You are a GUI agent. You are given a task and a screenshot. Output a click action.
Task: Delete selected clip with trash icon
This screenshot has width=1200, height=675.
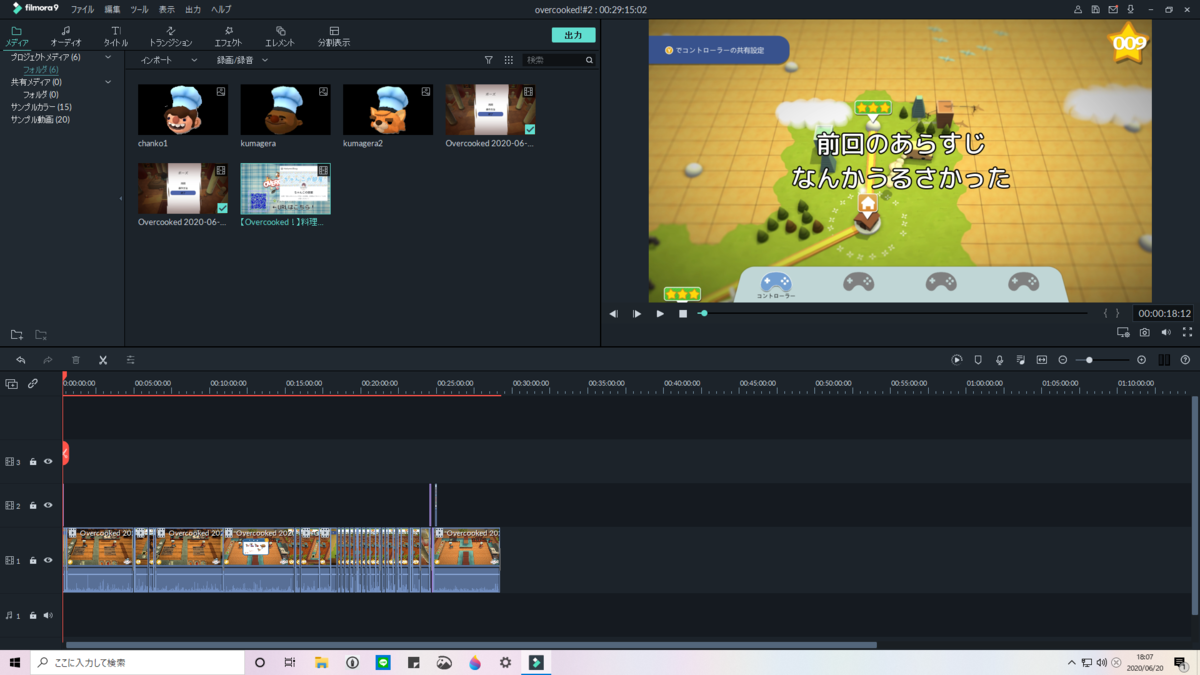pos(75,360)
